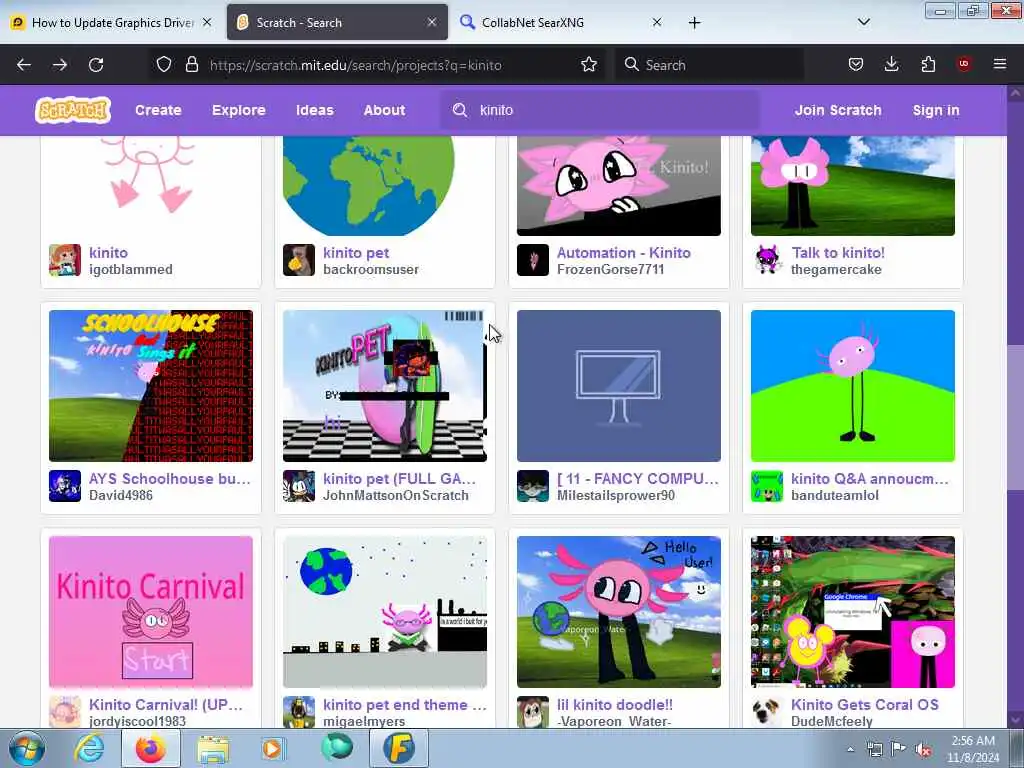Open the Automation - Kinito project title

click(x=624, y=253)
